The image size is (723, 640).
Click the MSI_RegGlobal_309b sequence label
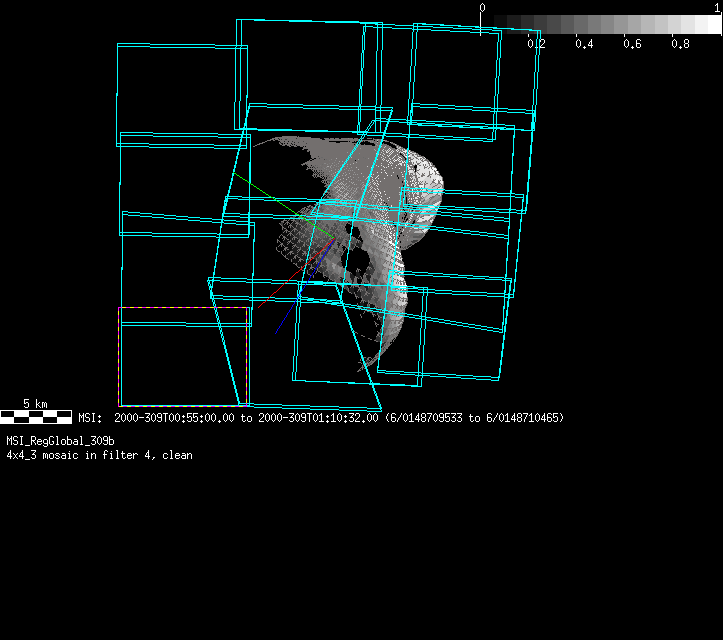60,441
